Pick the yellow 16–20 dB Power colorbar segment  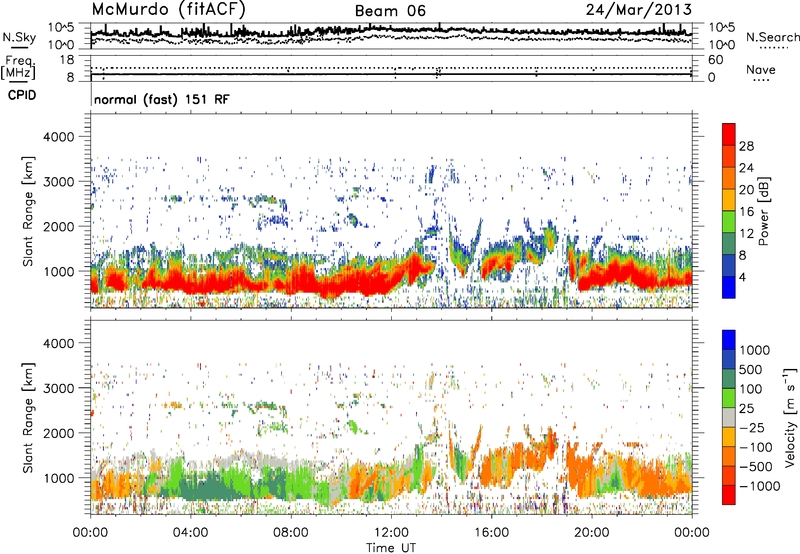point(729,199)
